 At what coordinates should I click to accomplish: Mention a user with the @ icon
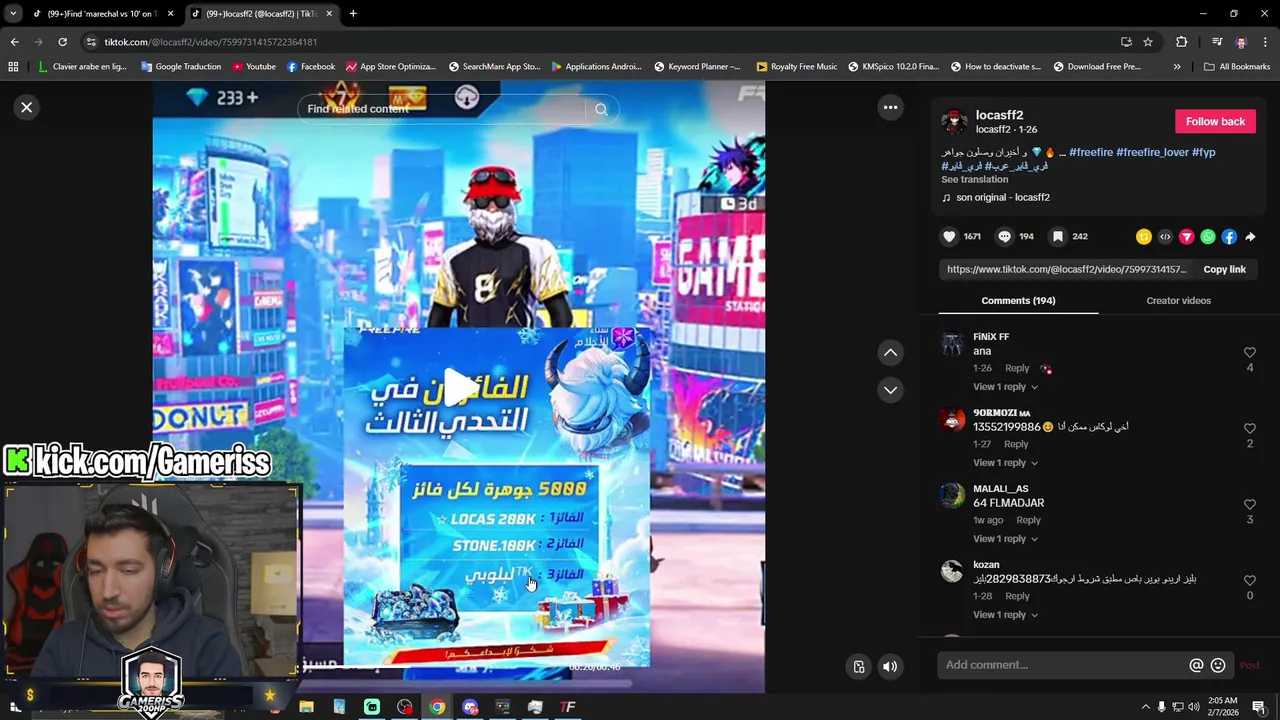[1196, 665]
